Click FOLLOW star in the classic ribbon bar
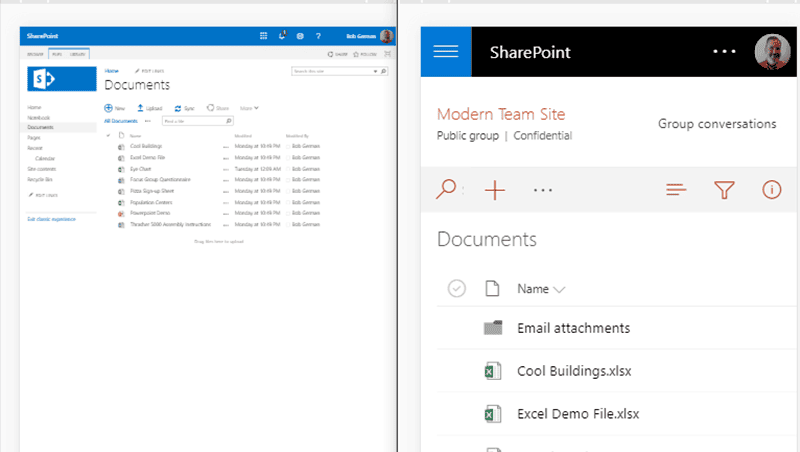This screenshot has width=800, height=452. click(365, 54)
